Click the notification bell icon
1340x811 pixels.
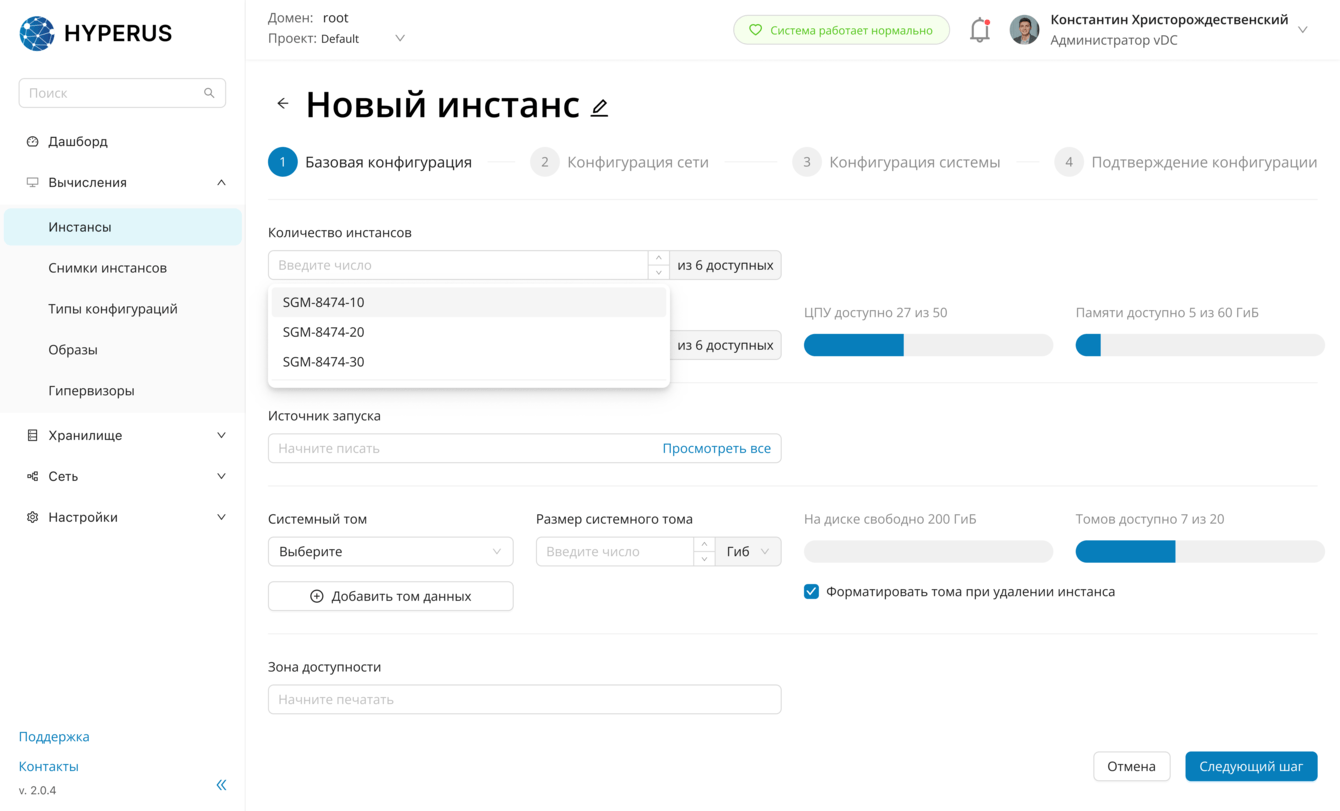[979, 31]
